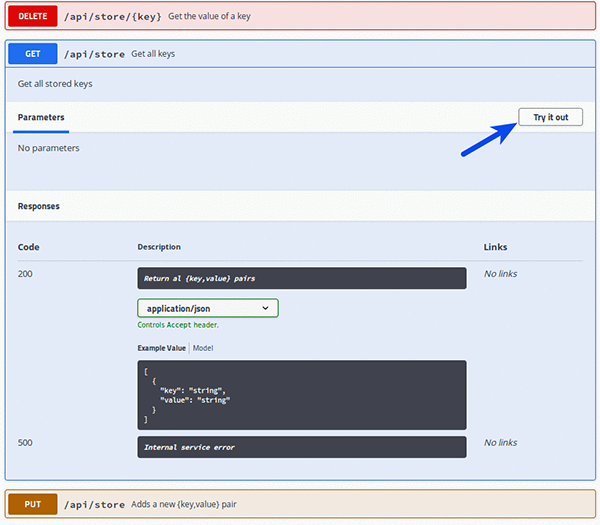
Task: Click the 'Internal service error' description box
Action: pyautogui.click(x=302, y=447)
